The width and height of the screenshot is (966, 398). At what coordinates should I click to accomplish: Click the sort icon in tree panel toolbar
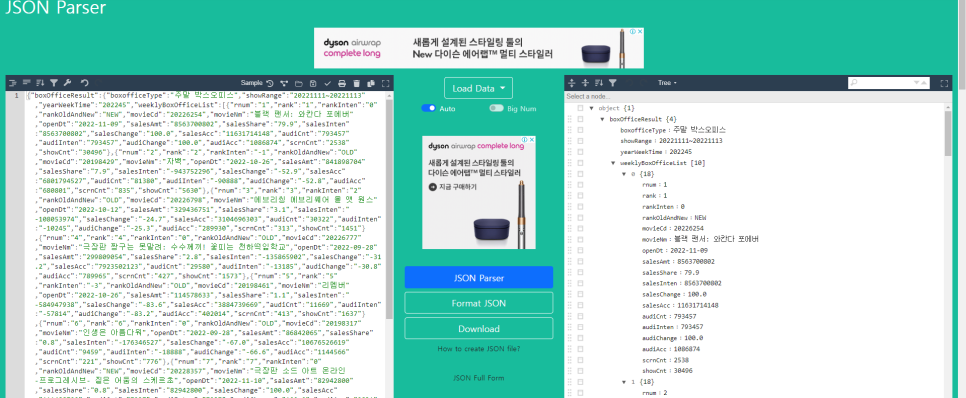pyautogui.click(x=599, y=83)
